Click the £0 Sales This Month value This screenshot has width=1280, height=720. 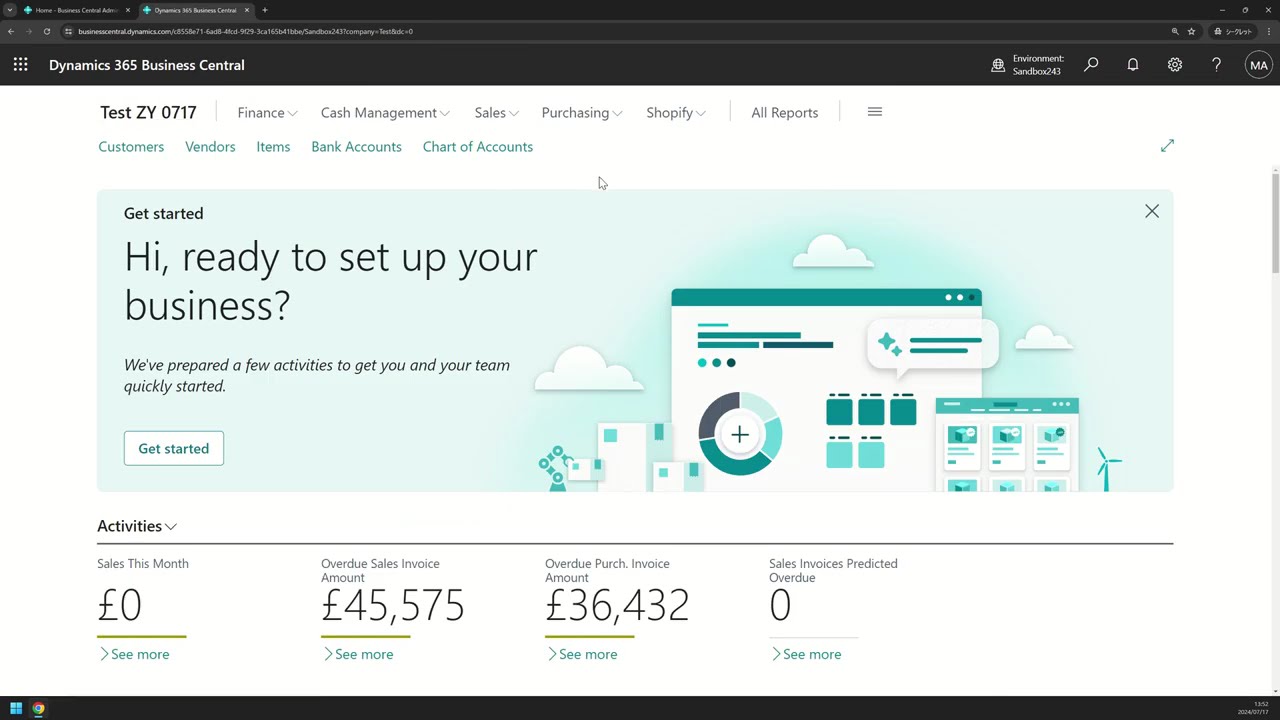click(120, 605)
